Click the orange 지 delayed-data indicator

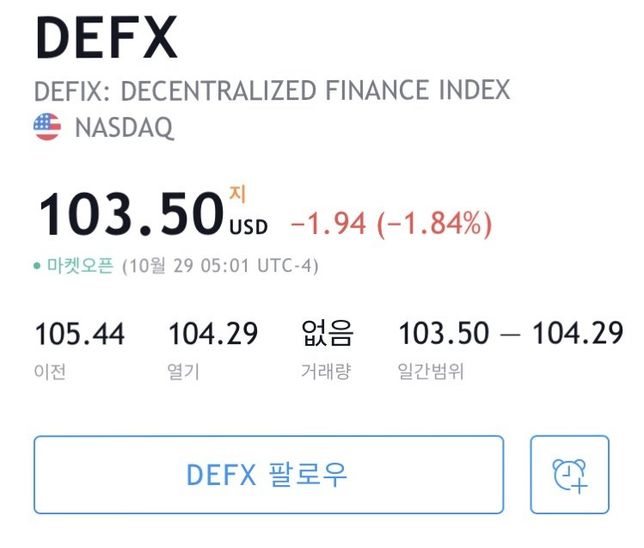(237, 192)
